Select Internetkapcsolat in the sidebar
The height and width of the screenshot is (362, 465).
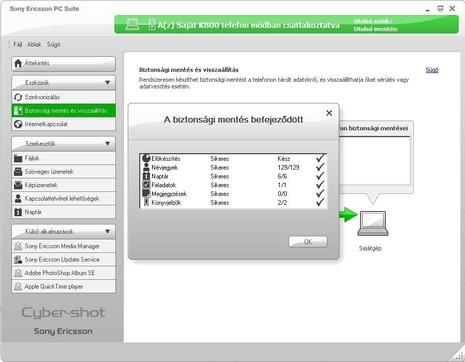click(63, 124)
